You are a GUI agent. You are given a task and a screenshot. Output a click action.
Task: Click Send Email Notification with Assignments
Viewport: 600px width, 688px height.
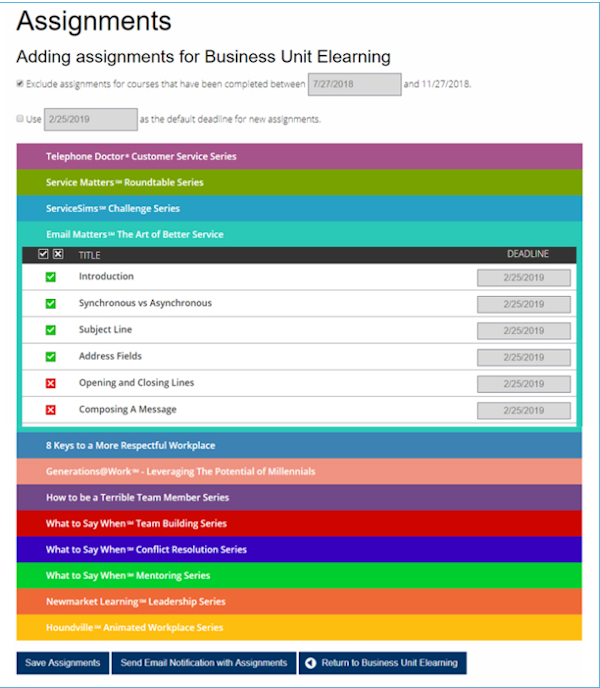point(203,662)
